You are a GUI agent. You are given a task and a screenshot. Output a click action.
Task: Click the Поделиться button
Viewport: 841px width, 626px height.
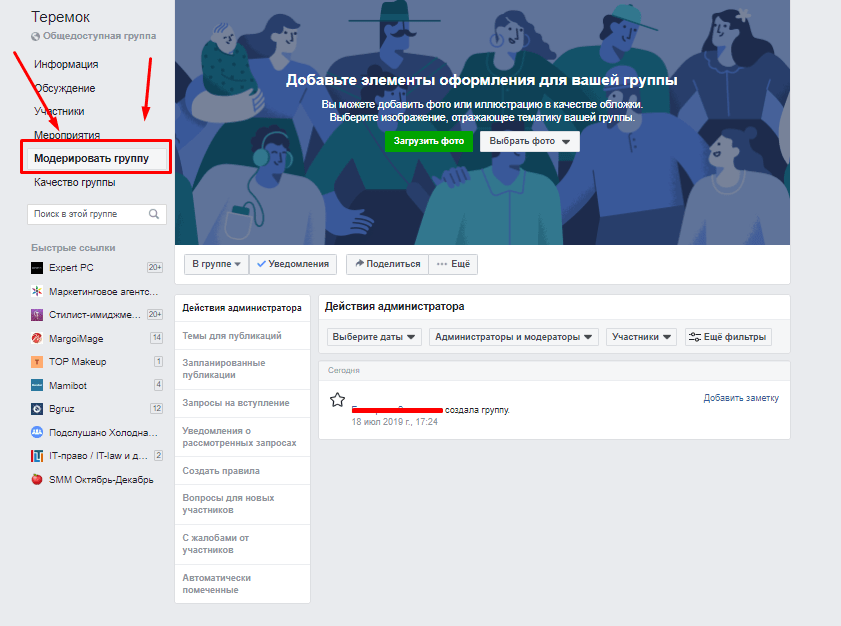[387, 264]
